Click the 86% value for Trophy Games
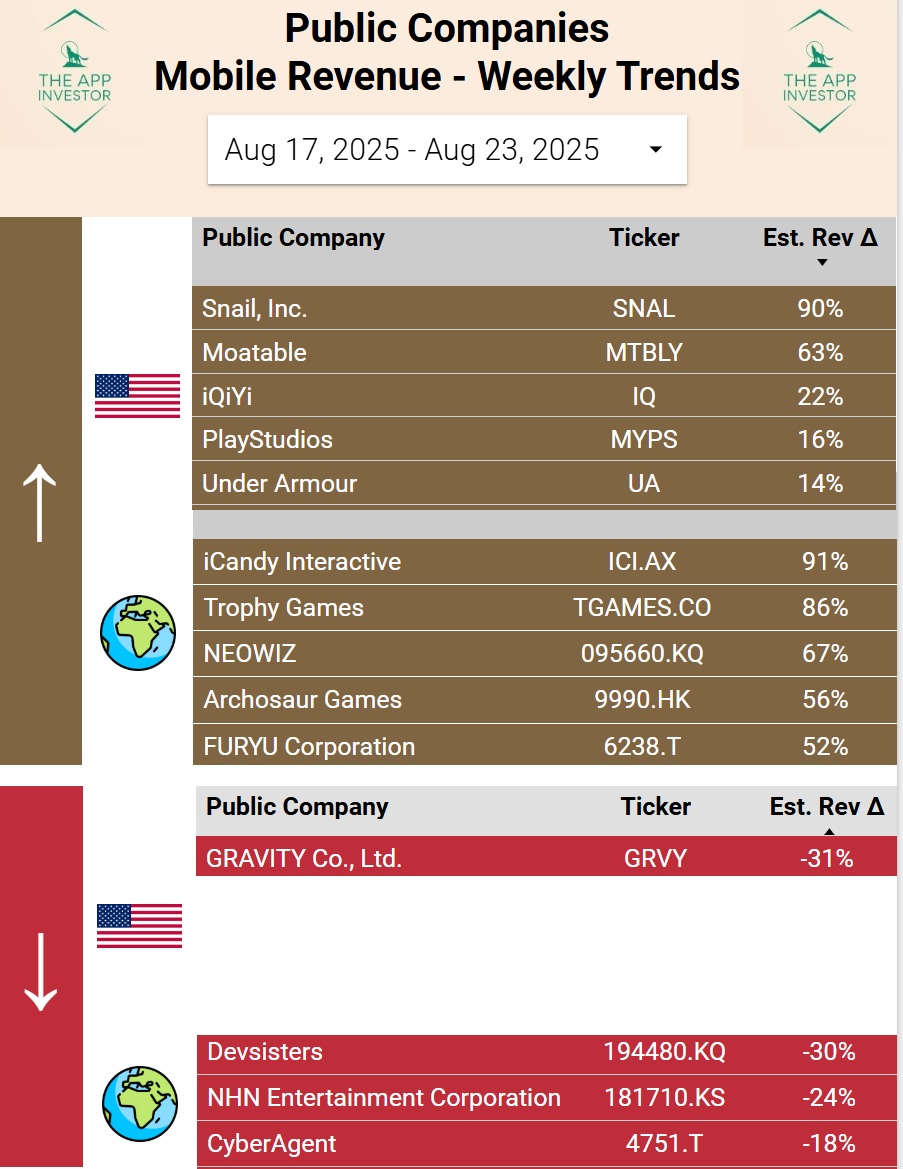Image resolution: width=903 pixels, height=1169 pixels. point(825,608)
